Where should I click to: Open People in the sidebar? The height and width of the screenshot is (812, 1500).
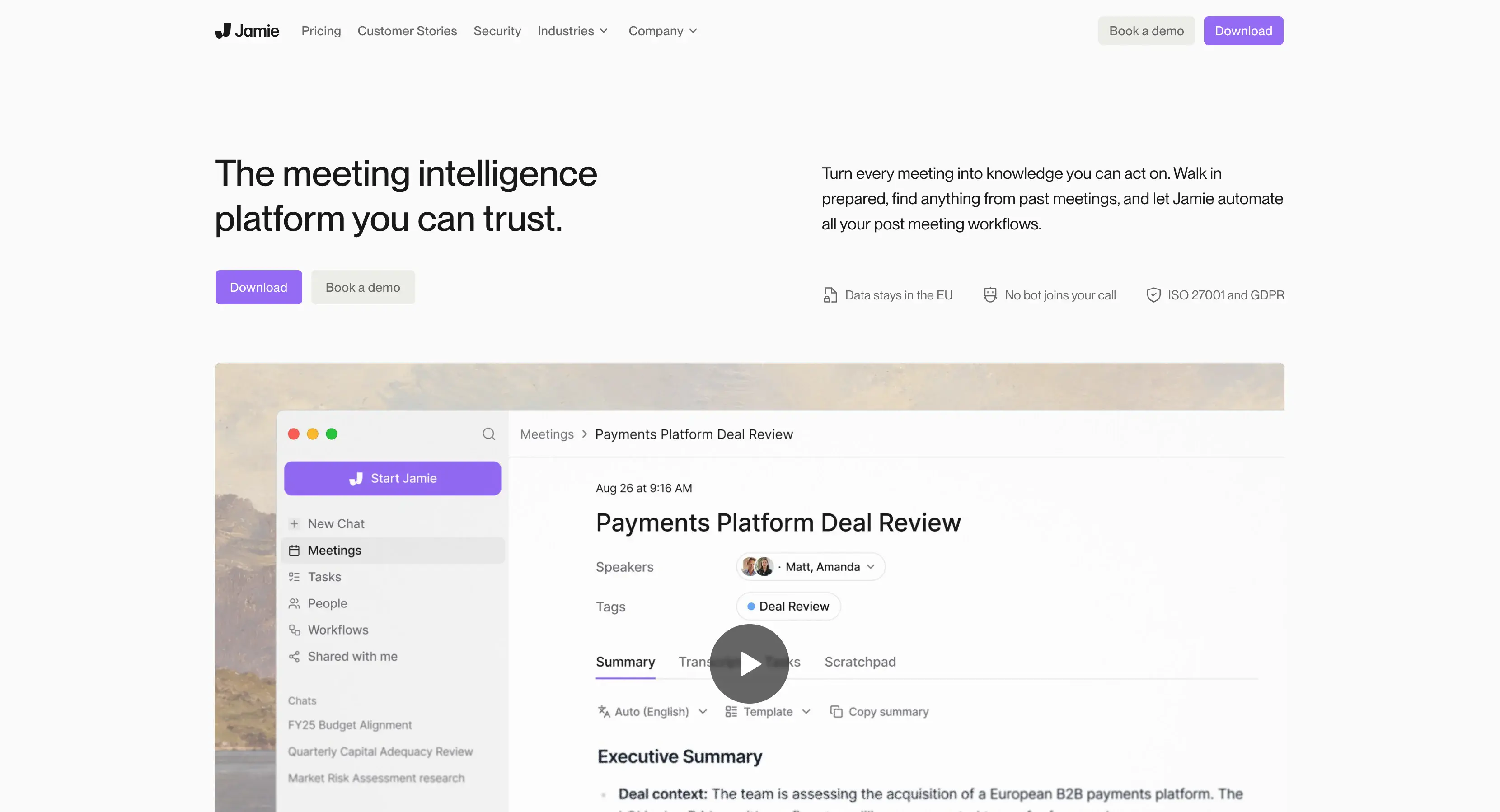tap(327, 604)
